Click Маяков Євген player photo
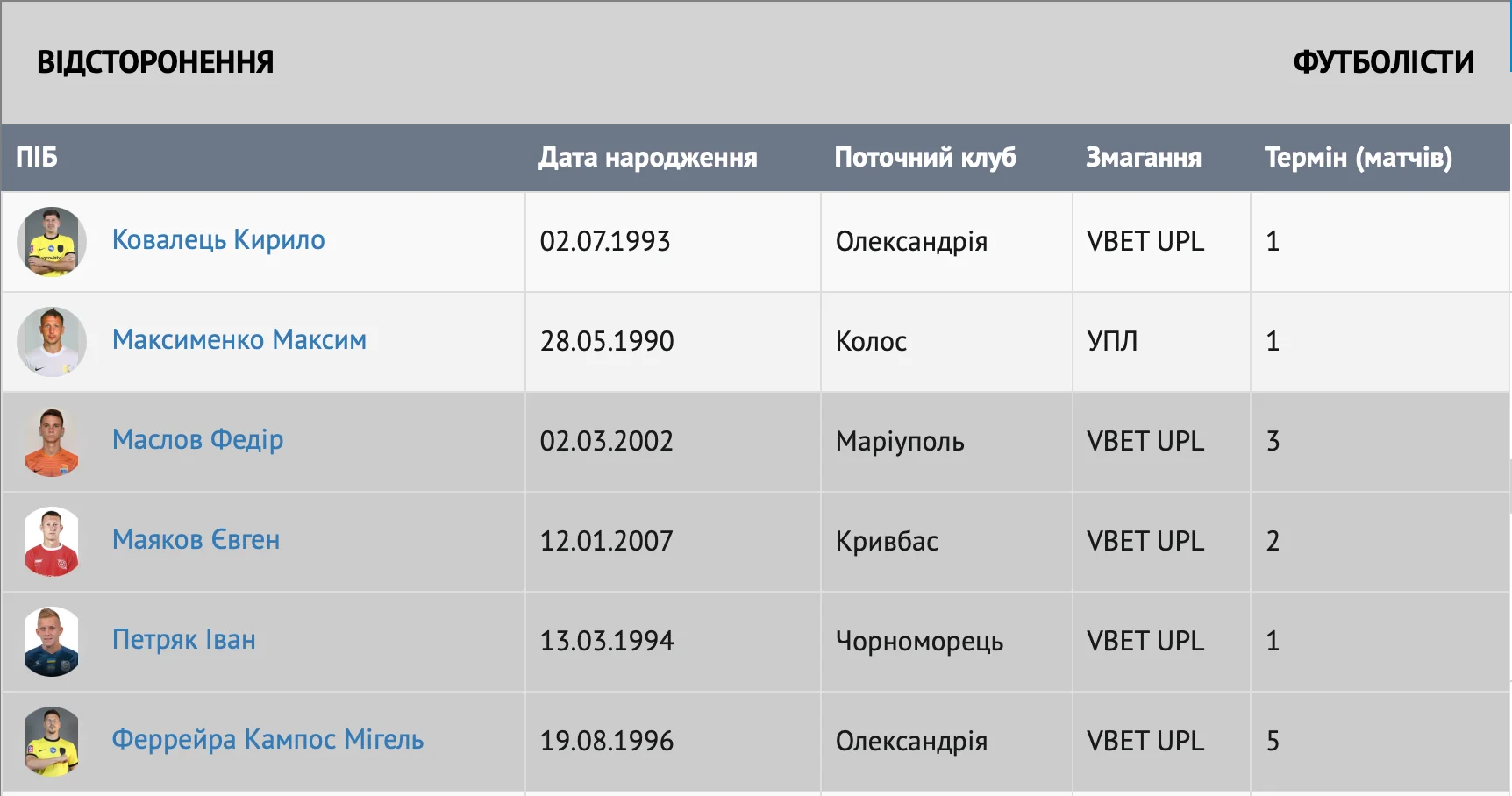Image resolution: width=1512 pixels, height=796 pixels. (x=52, y=542)
